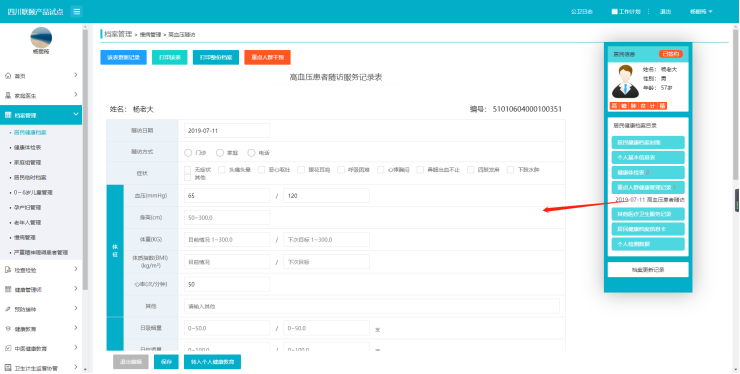This screenshot has width=740, height=374.
Task: Click the 随访日期 date input field
Action: (227, 131)
